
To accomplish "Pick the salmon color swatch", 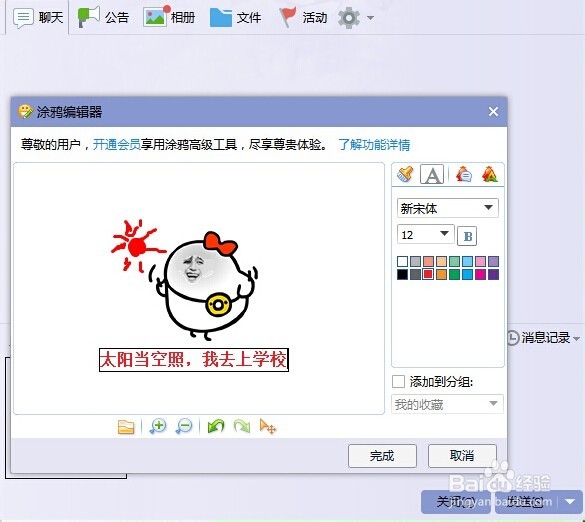I will click(x=428, y=261).
